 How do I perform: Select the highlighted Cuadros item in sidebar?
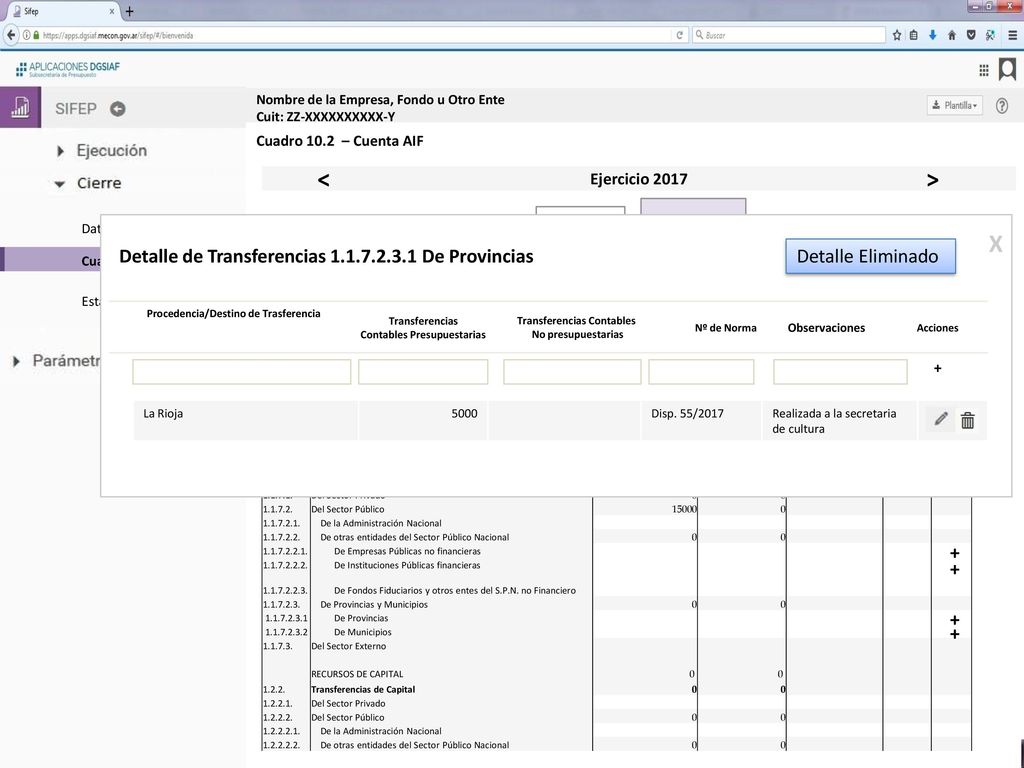[51, 260]
